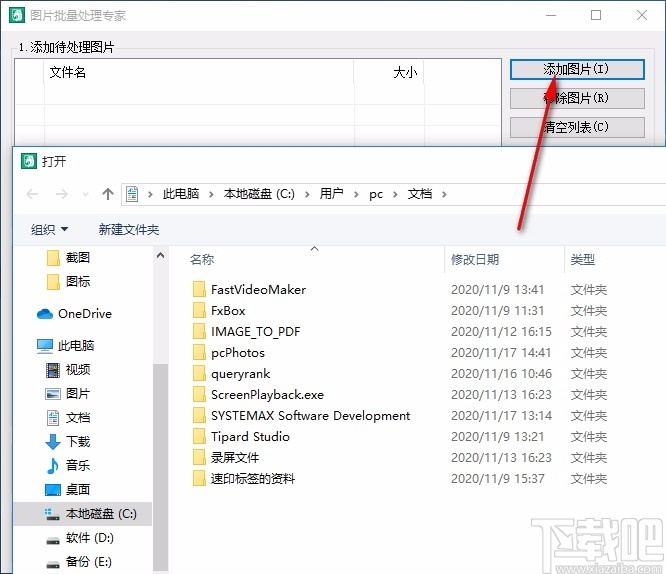Expand chevron after pc in breadcrumb
This screenshot has height=574, width=666.
coord(395,195)
